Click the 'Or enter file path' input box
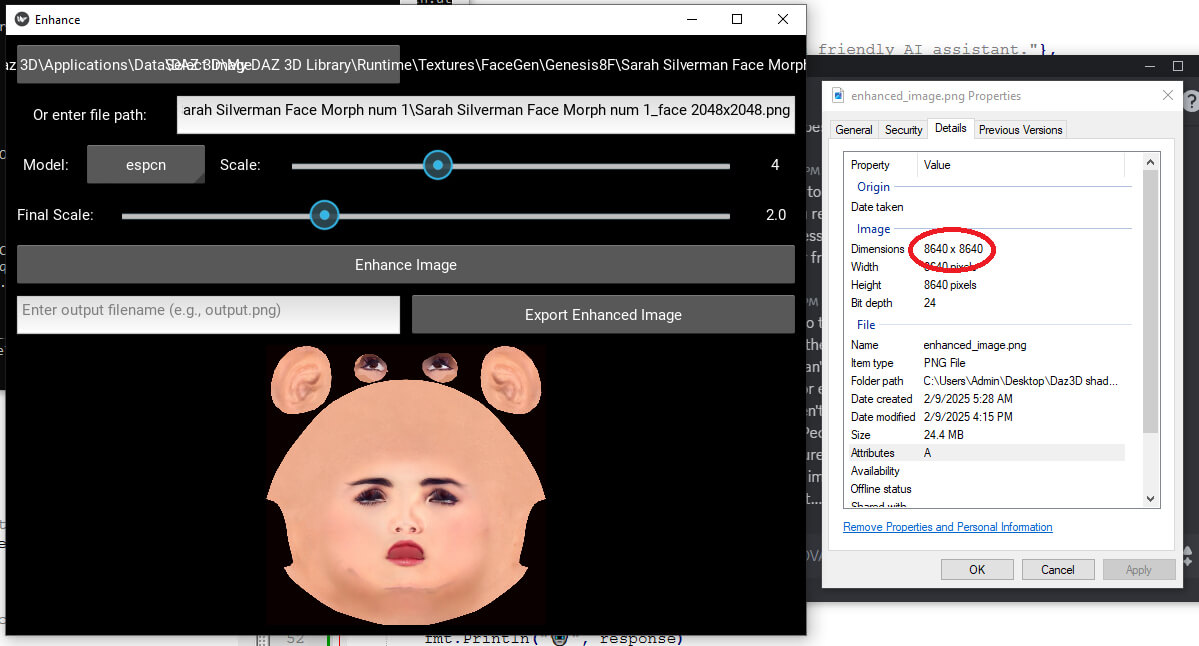Viewport: 1199px width, 646px height. (x=486, y=115)
